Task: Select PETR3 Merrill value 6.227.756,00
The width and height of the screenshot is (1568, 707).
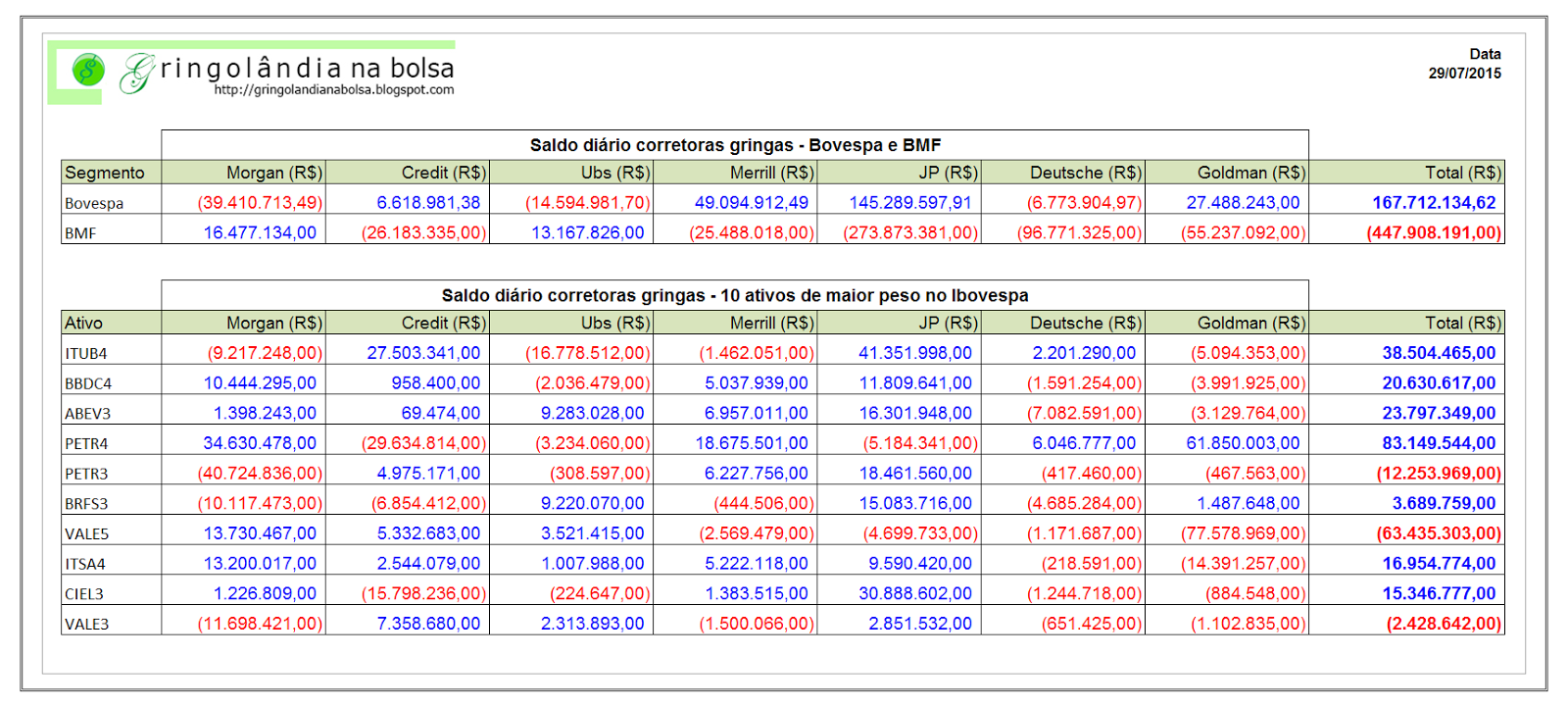Action: click(757, 474)
